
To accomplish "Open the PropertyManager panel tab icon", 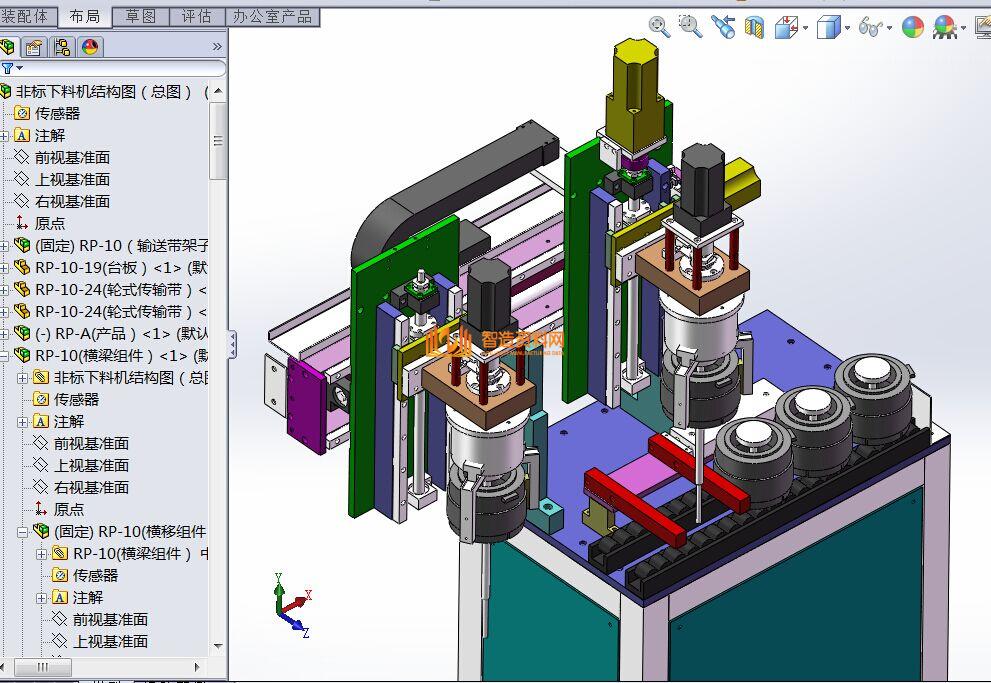I will (35, 47).
